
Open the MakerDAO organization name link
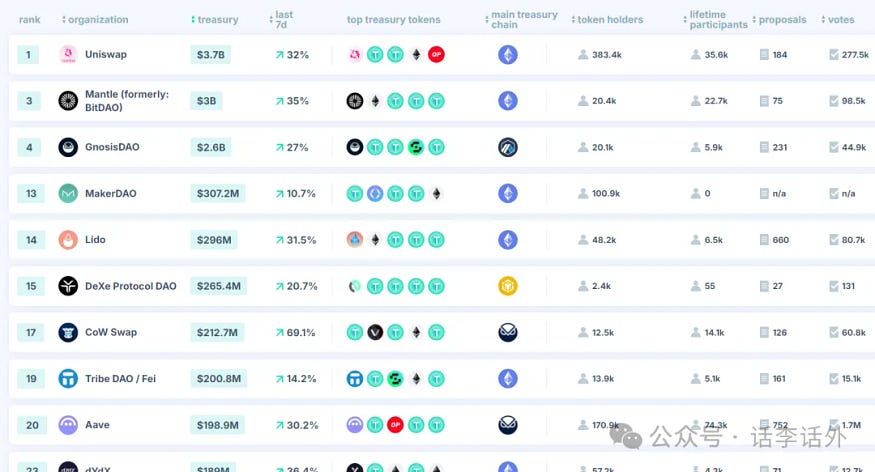[x=110, y=194]
